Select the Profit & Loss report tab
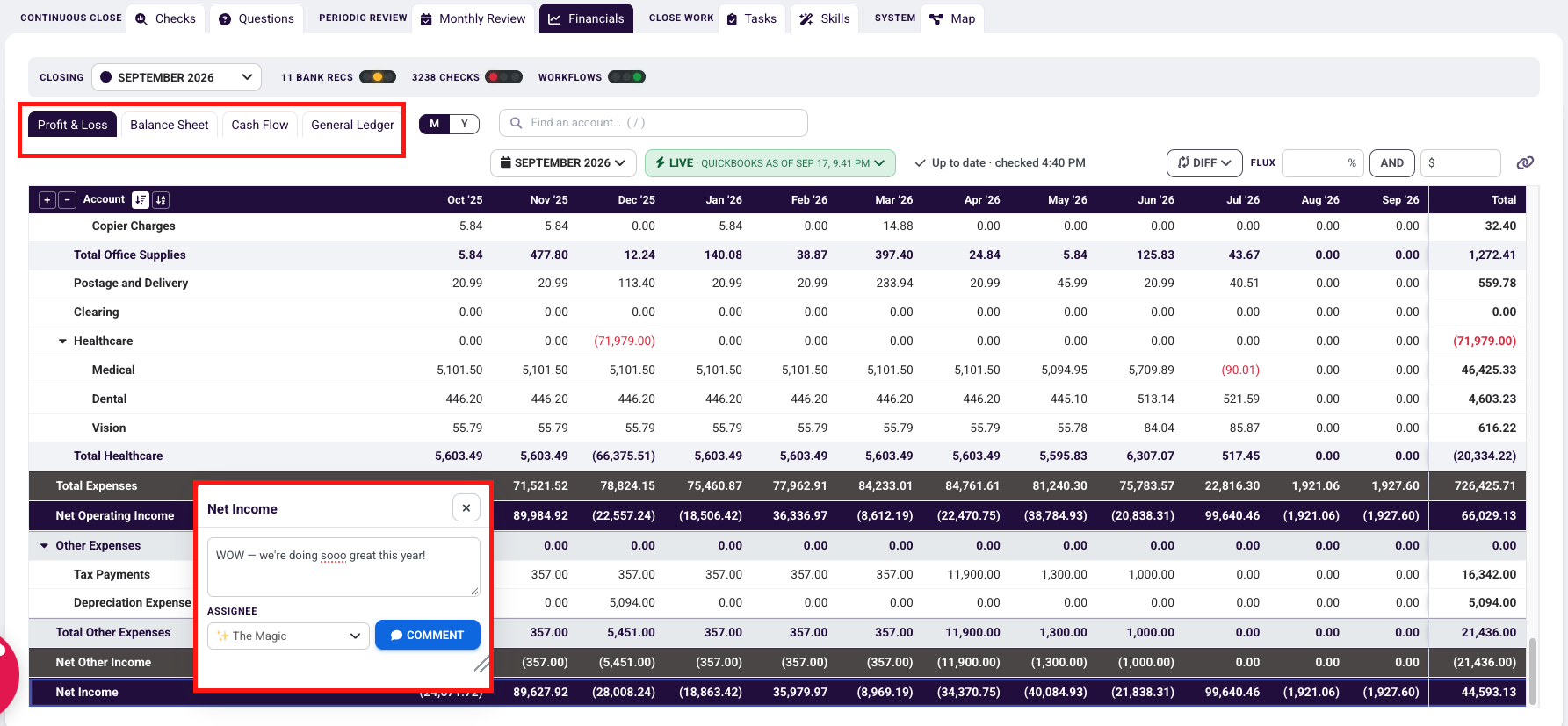1568x726 pixels. click(72, 125)
